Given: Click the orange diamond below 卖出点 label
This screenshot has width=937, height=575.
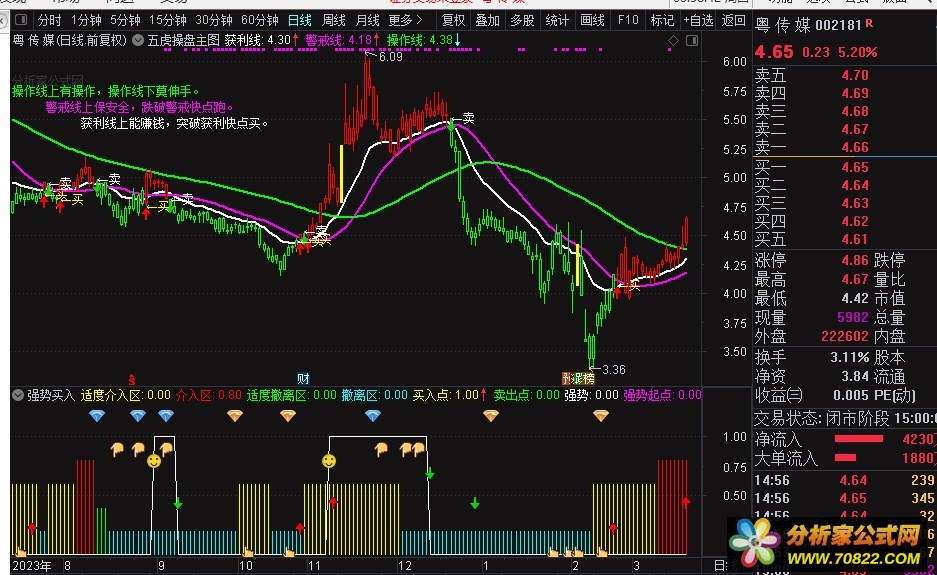Looking at the screenshot, I should [x=491, y=415].
